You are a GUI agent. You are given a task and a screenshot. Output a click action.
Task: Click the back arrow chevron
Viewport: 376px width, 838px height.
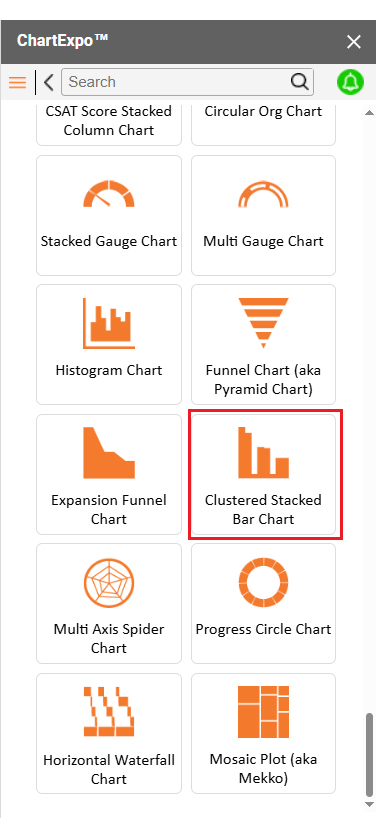click(x=49, y=82)
